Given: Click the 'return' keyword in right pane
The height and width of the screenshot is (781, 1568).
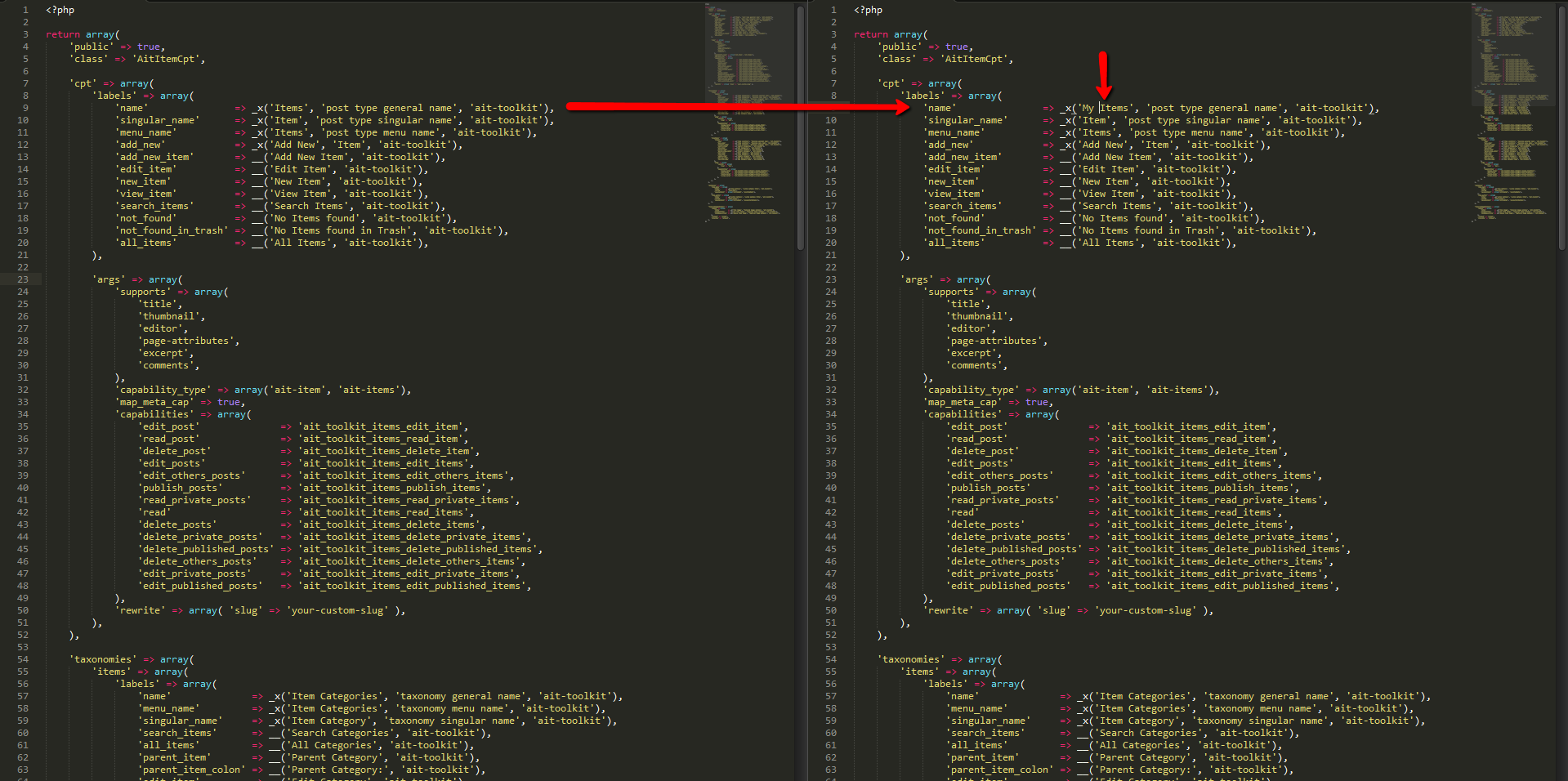Looking at the screenshot, I should tap(870, 34).
